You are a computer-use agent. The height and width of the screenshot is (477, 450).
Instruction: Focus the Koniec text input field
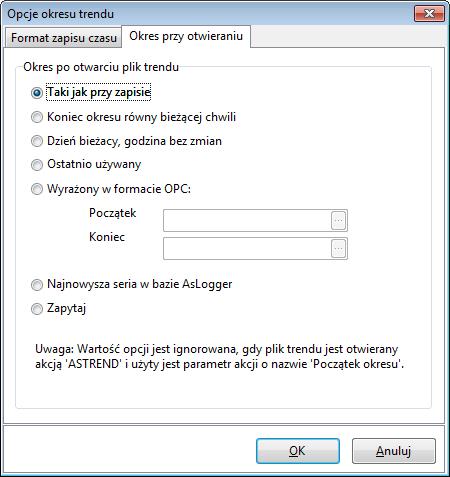point(247,249)
